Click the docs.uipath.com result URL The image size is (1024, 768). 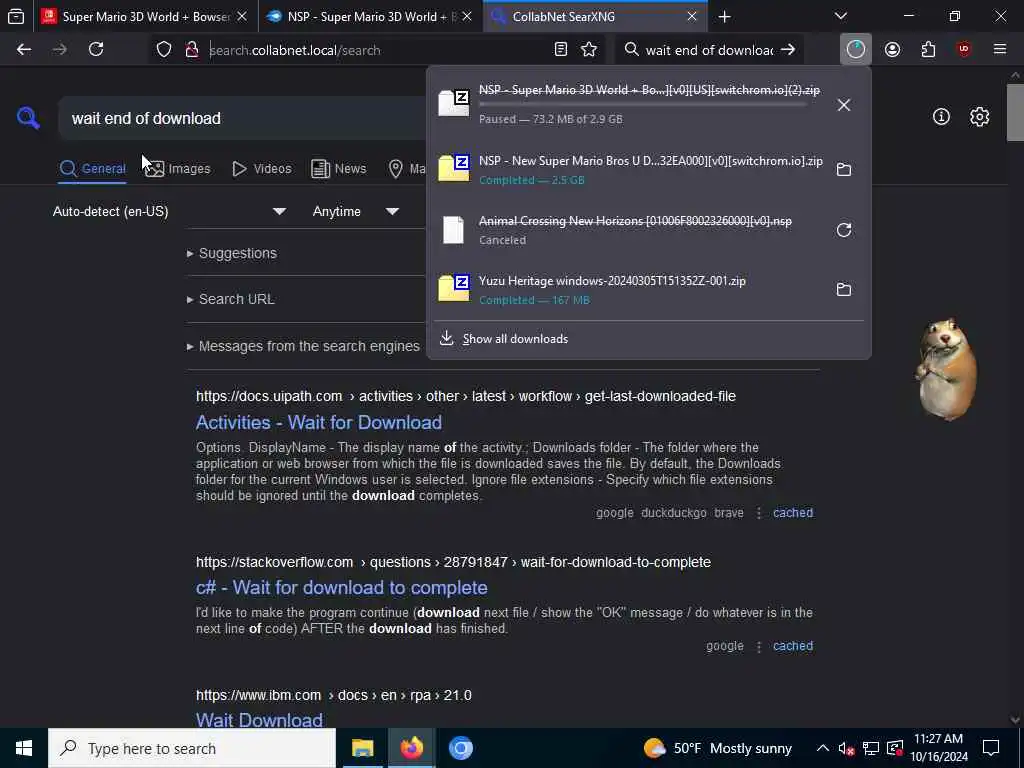pyautogui.click(x=466, y=396)
